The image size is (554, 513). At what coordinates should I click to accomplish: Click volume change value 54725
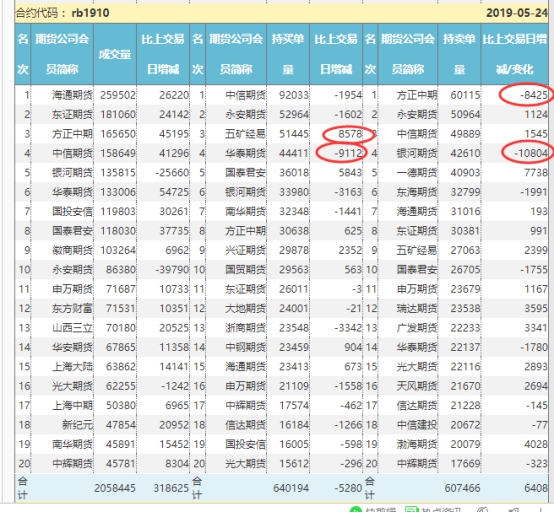[x=174, y=192]
